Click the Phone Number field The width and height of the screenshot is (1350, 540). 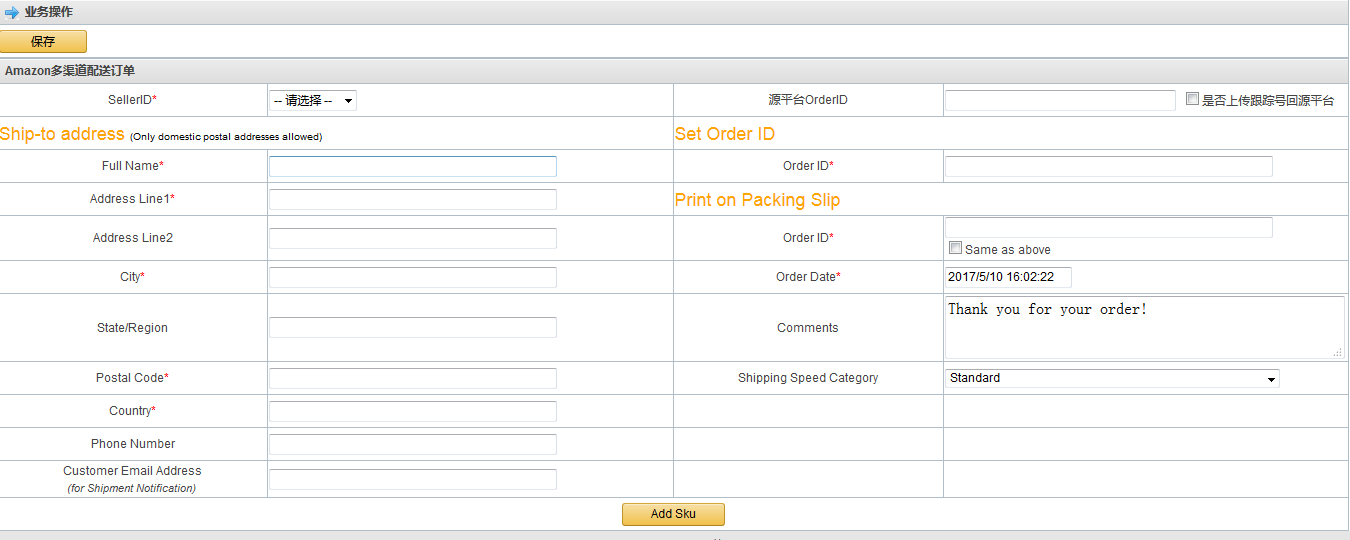(x=412, y=444)
